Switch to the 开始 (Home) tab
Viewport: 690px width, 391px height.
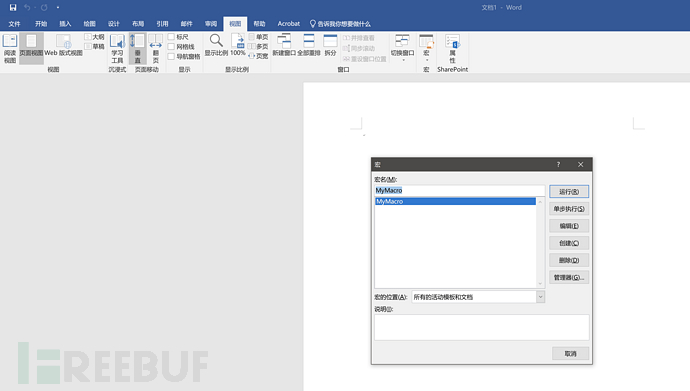[x=41, y=24]
